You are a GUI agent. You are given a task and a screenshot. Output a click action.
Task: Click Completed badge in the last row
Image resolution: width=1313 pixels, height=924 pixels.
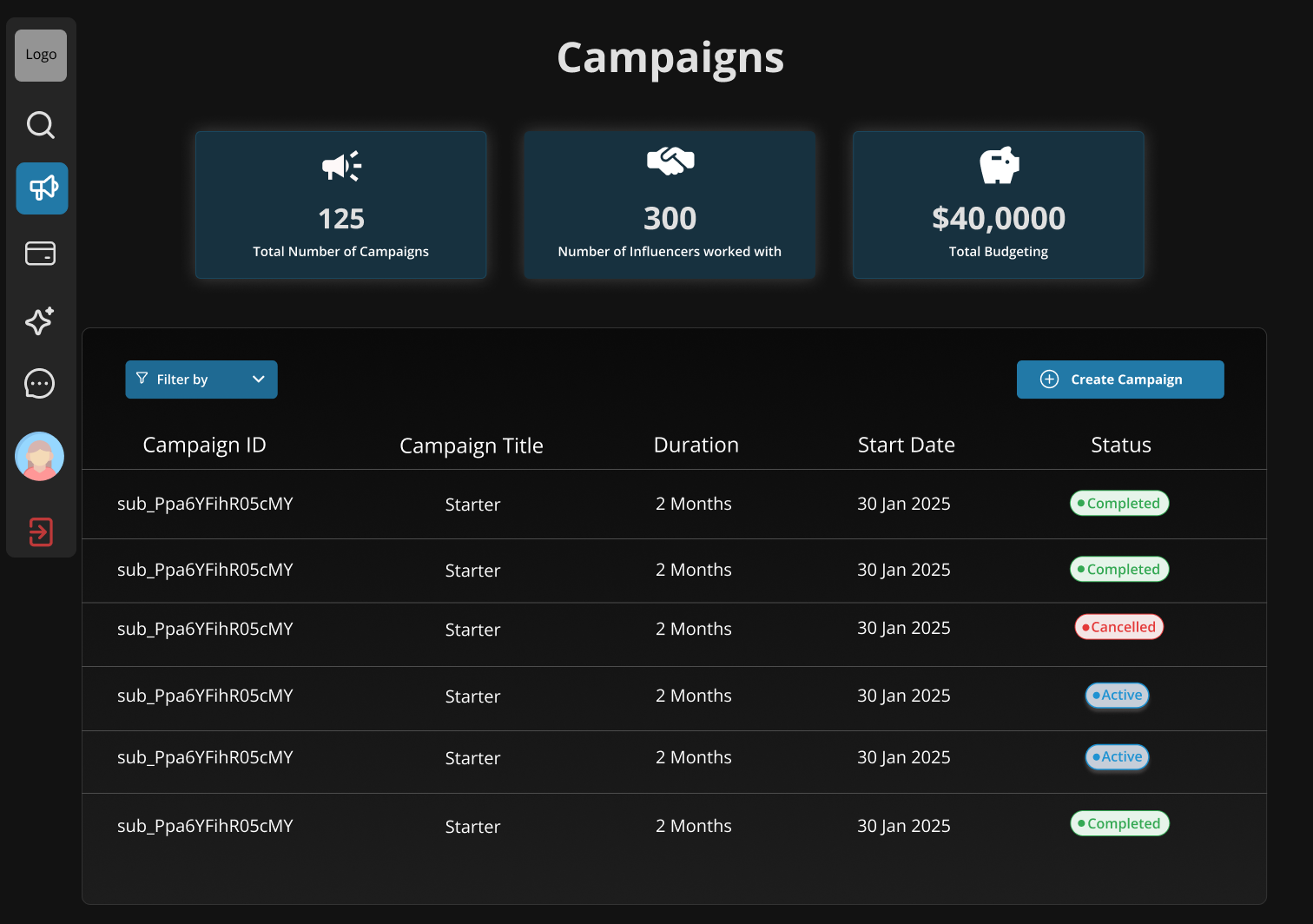(x=1120, y=823)
